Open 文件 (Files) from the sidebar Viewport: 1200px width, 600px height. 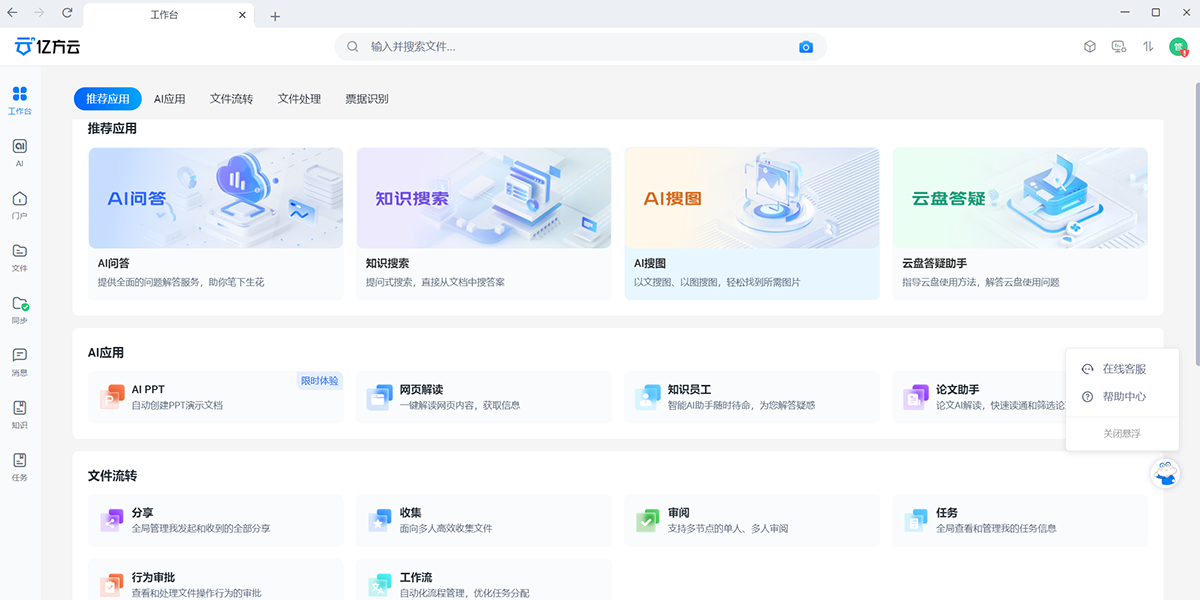click(x=19, y=257)
